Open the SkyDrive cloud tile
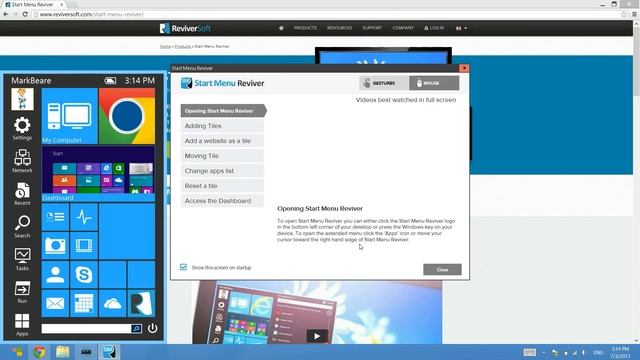The height and width of the screenshot is (360, 640). tap(112, 303)
